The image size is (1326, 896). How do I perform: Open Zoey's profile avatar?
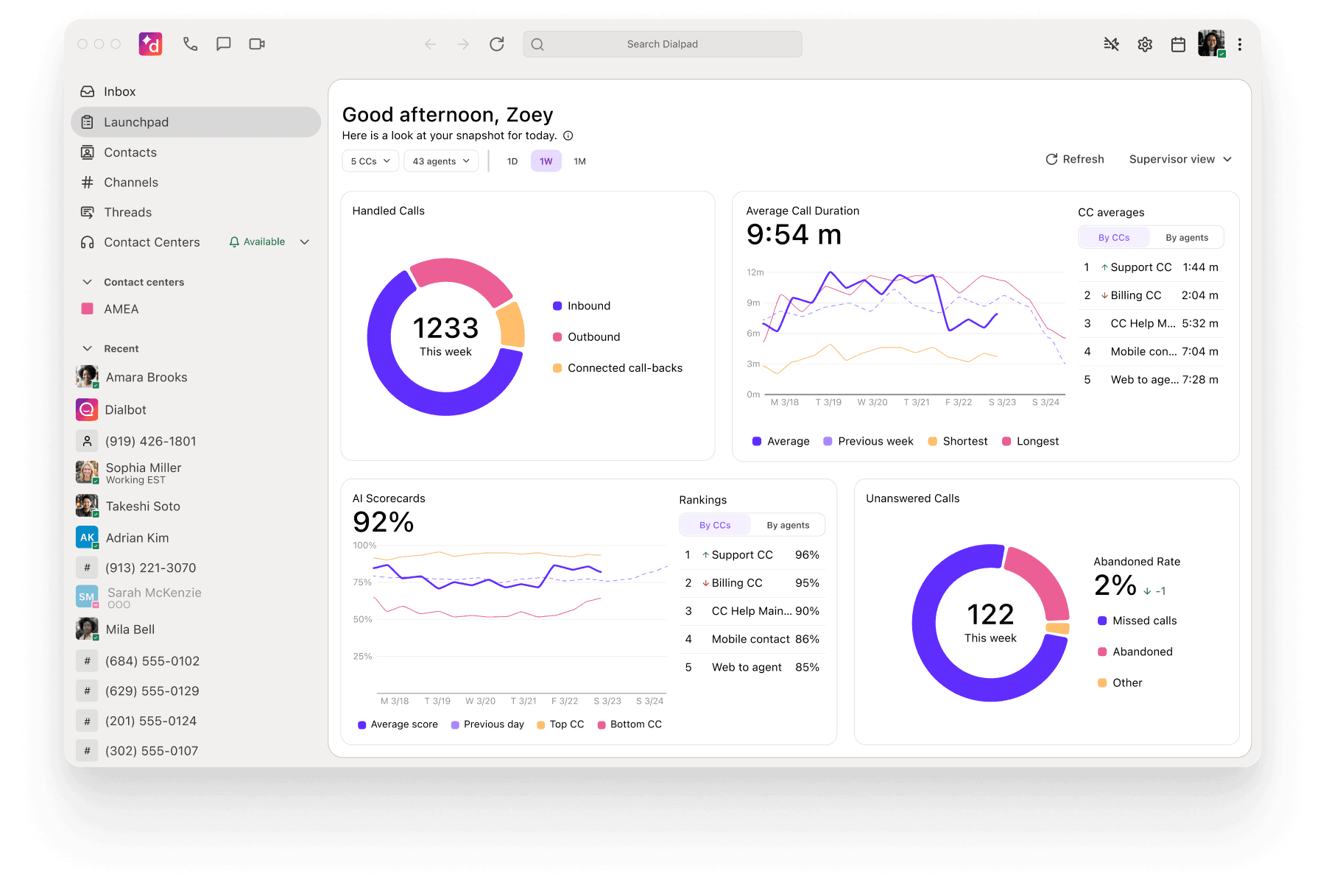(x=1211, y=43)
